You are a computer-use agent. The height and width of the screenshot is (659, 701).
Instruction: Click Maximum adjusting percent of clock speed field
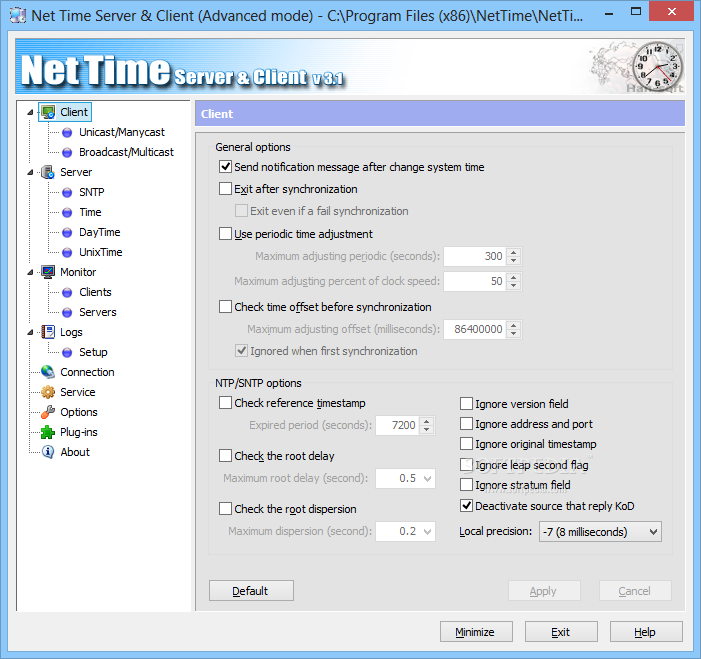(476, 281)
